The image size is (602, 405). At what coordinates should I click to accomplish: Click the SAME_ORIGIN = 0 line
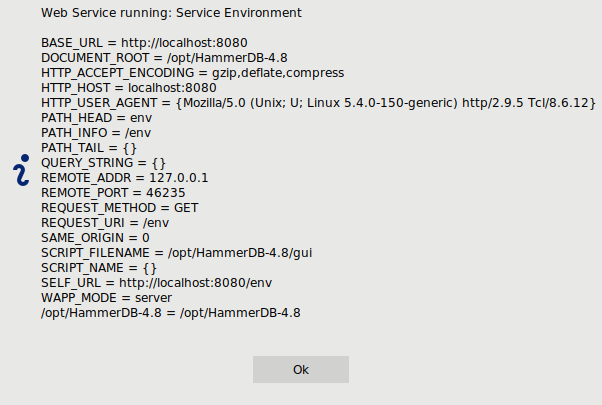(95, 237)
